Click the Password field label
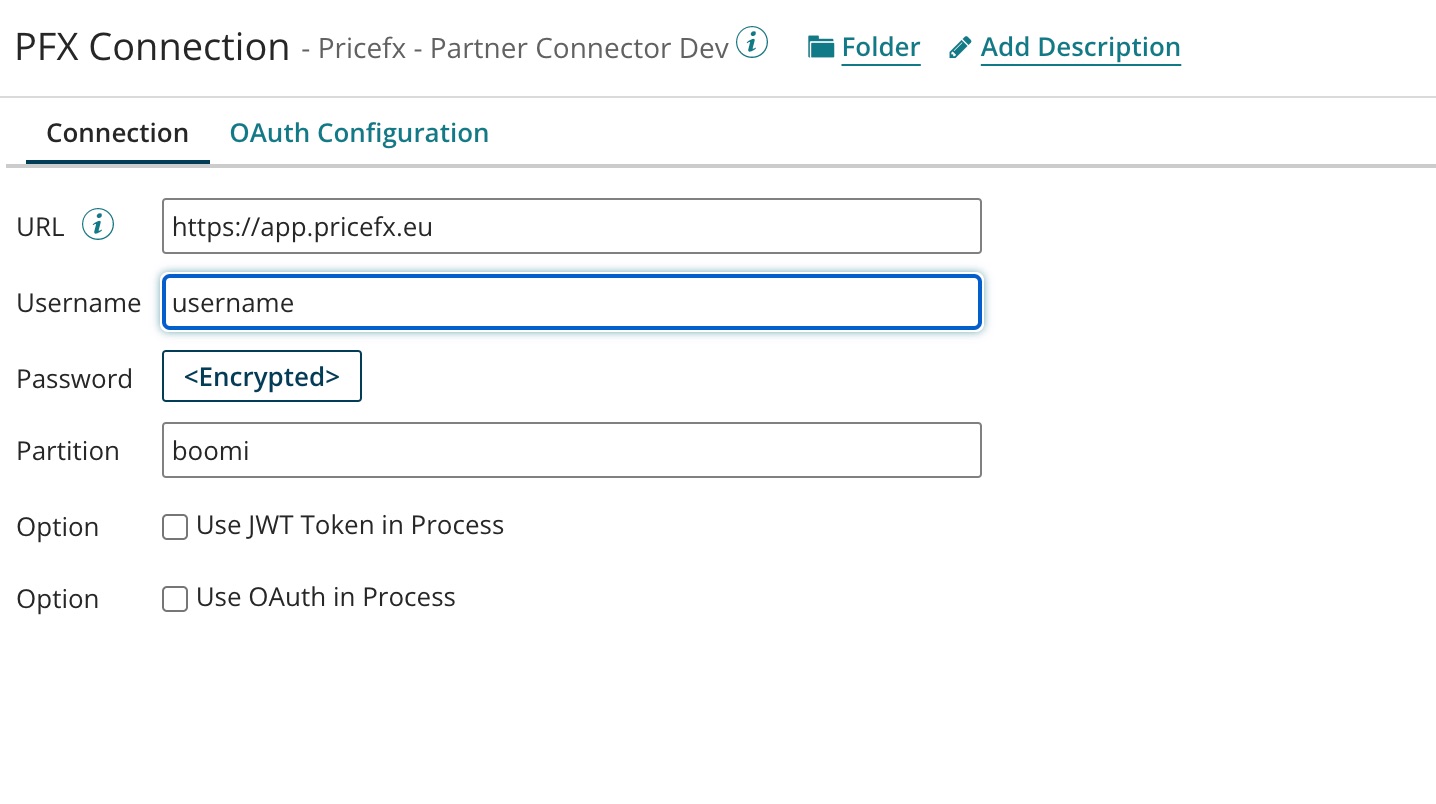The image size is (1436, 804). (x=75, y=379)
